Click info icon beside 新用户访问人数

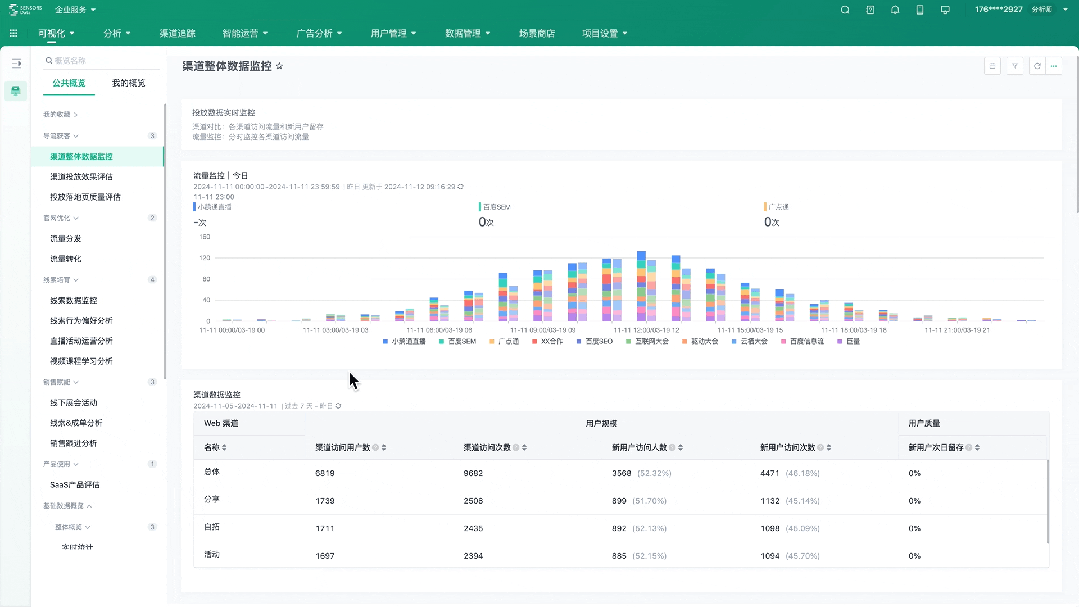pyautogui.click(x=672, y=447)
